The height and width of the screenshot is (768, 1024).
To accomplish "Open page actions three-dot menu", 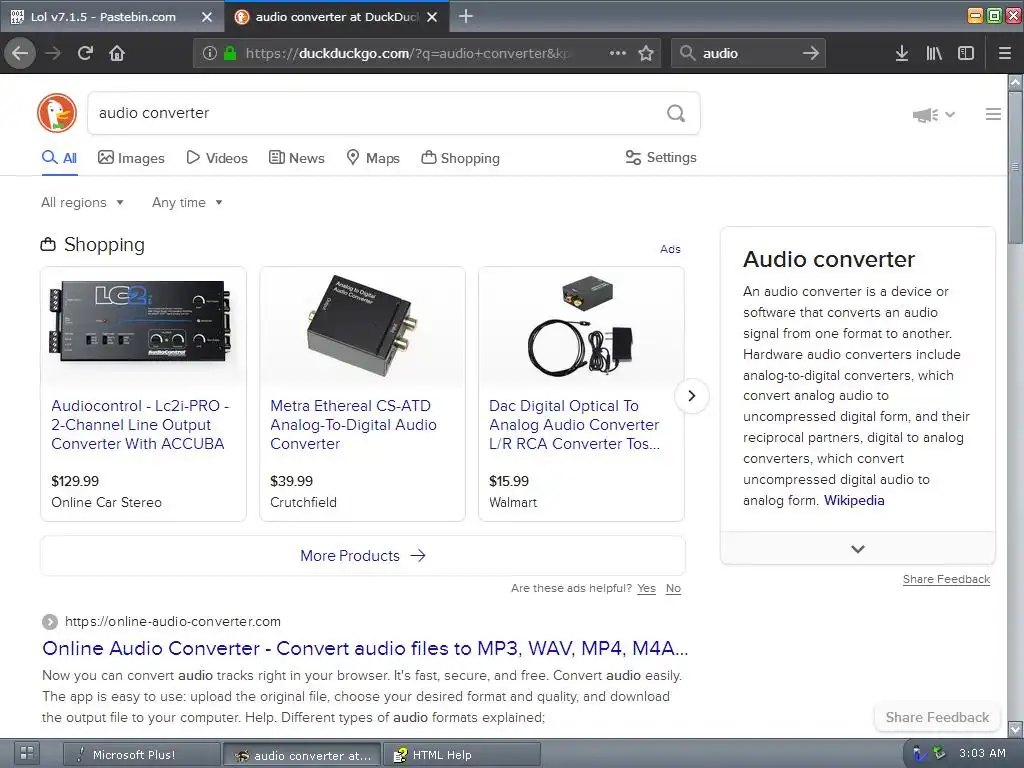I will 618,53.
